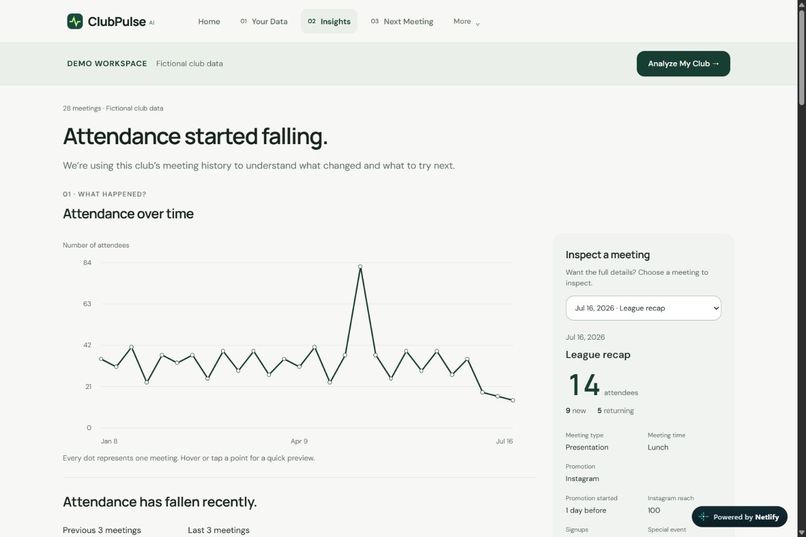Select the Insights nav tab
The image size is (806, 537).
click(329, 22)
